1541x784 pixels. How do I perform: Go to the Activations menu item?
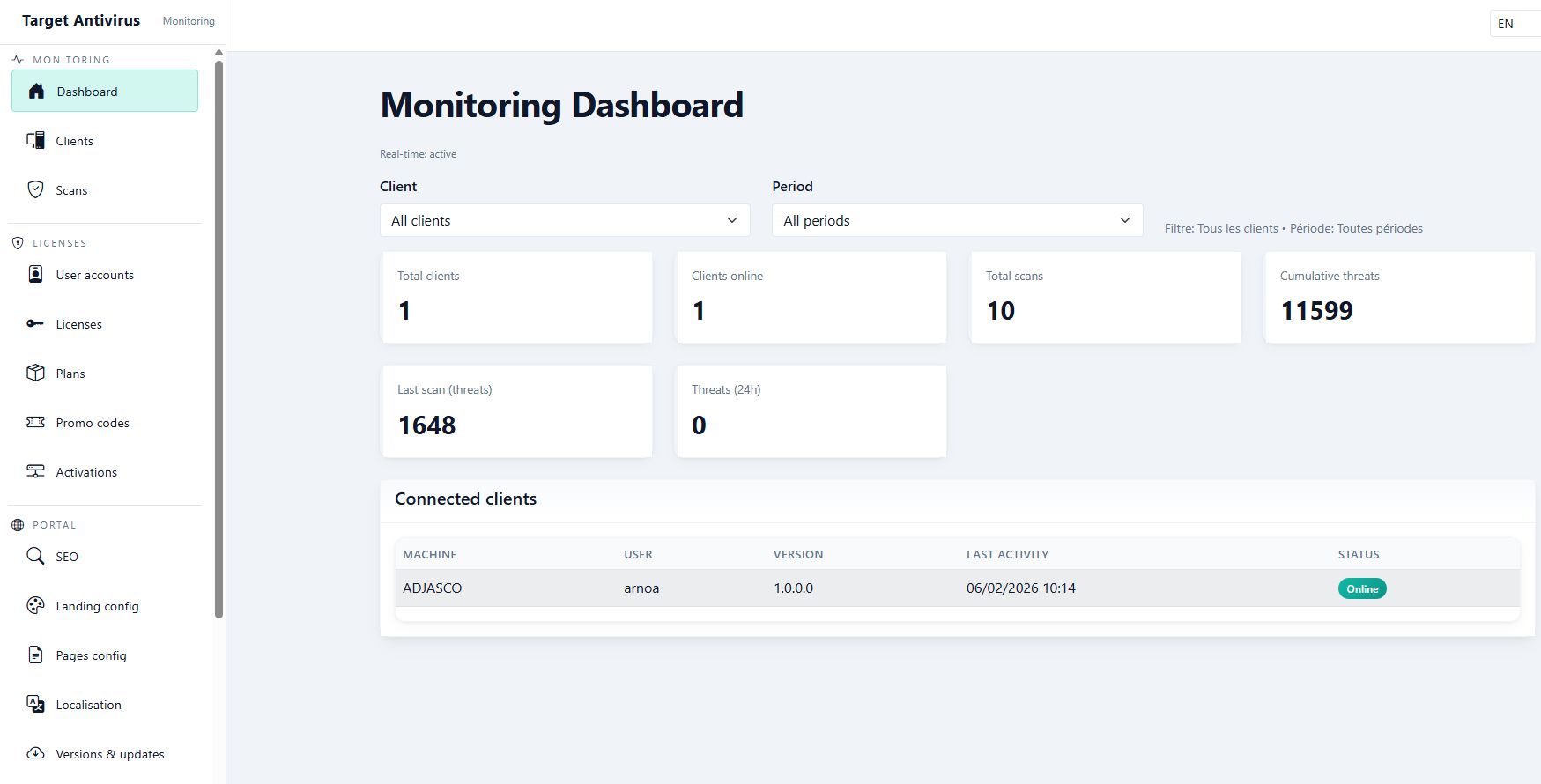pyautogui.click(x=86, y=472)
